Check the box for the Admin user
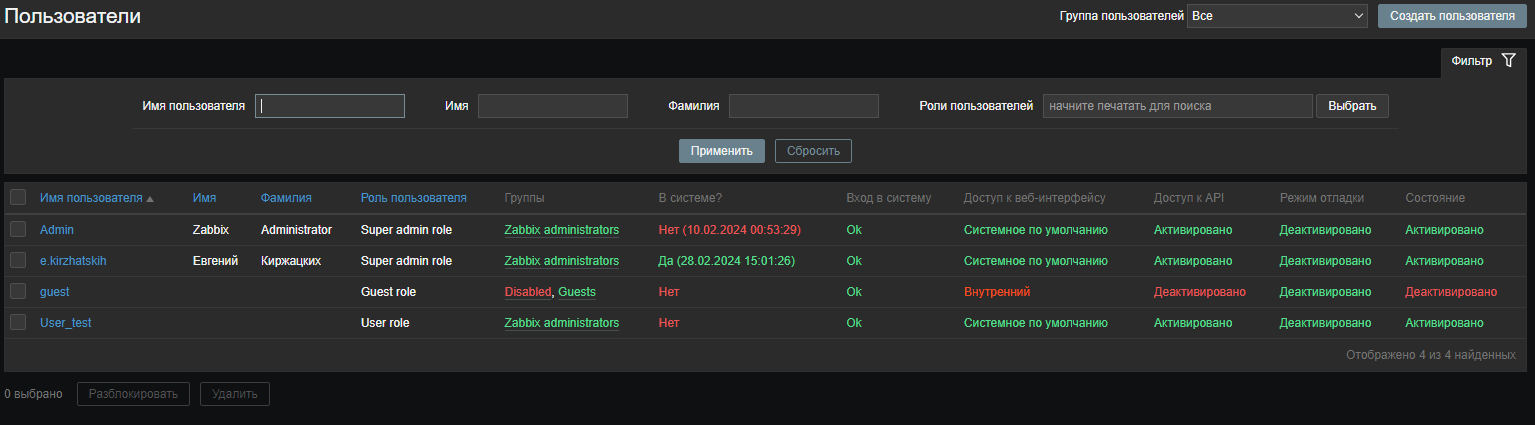The image size is (1535, 425). 18,230
